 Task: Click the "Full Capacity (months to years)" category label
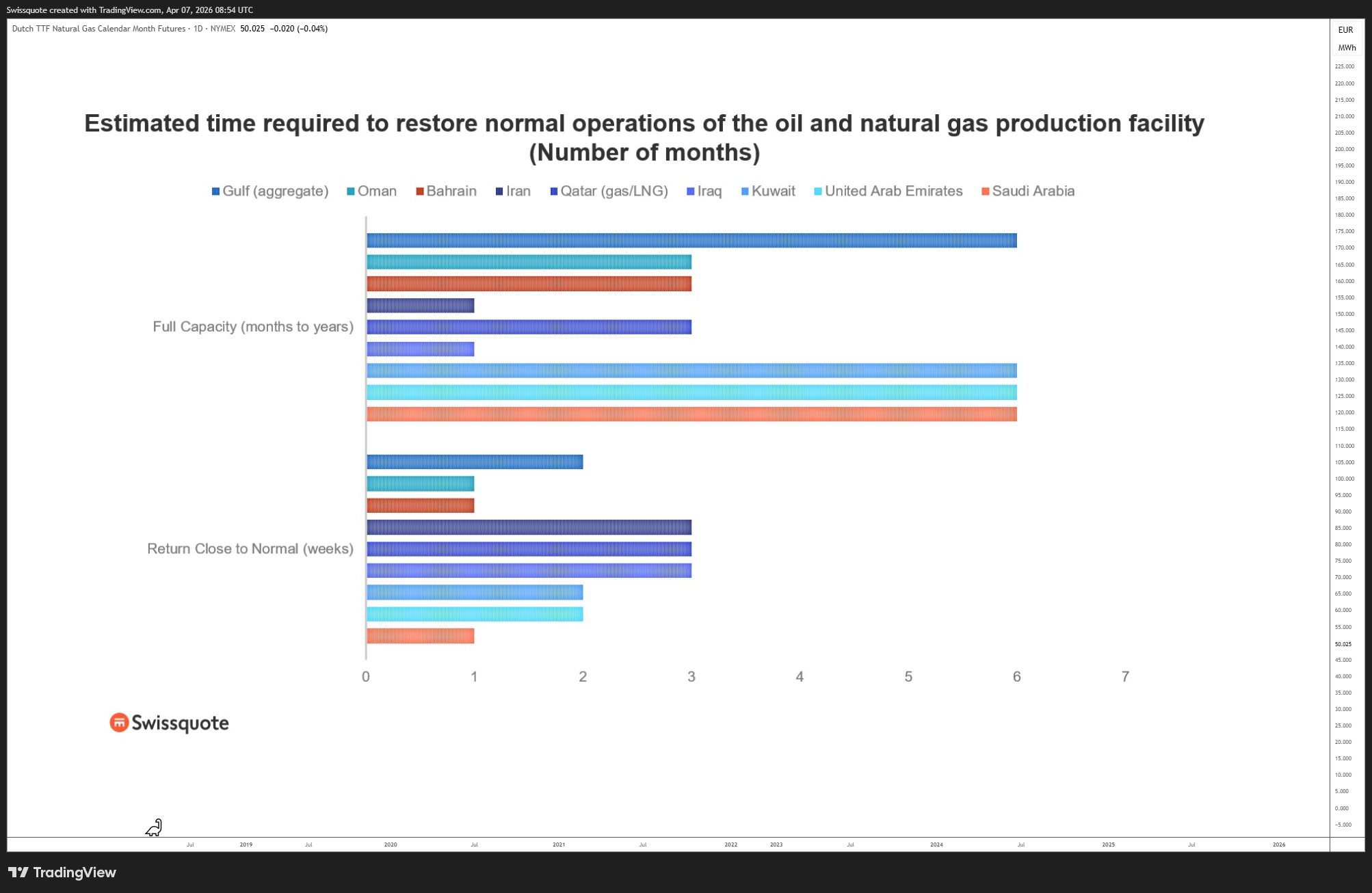253,327
